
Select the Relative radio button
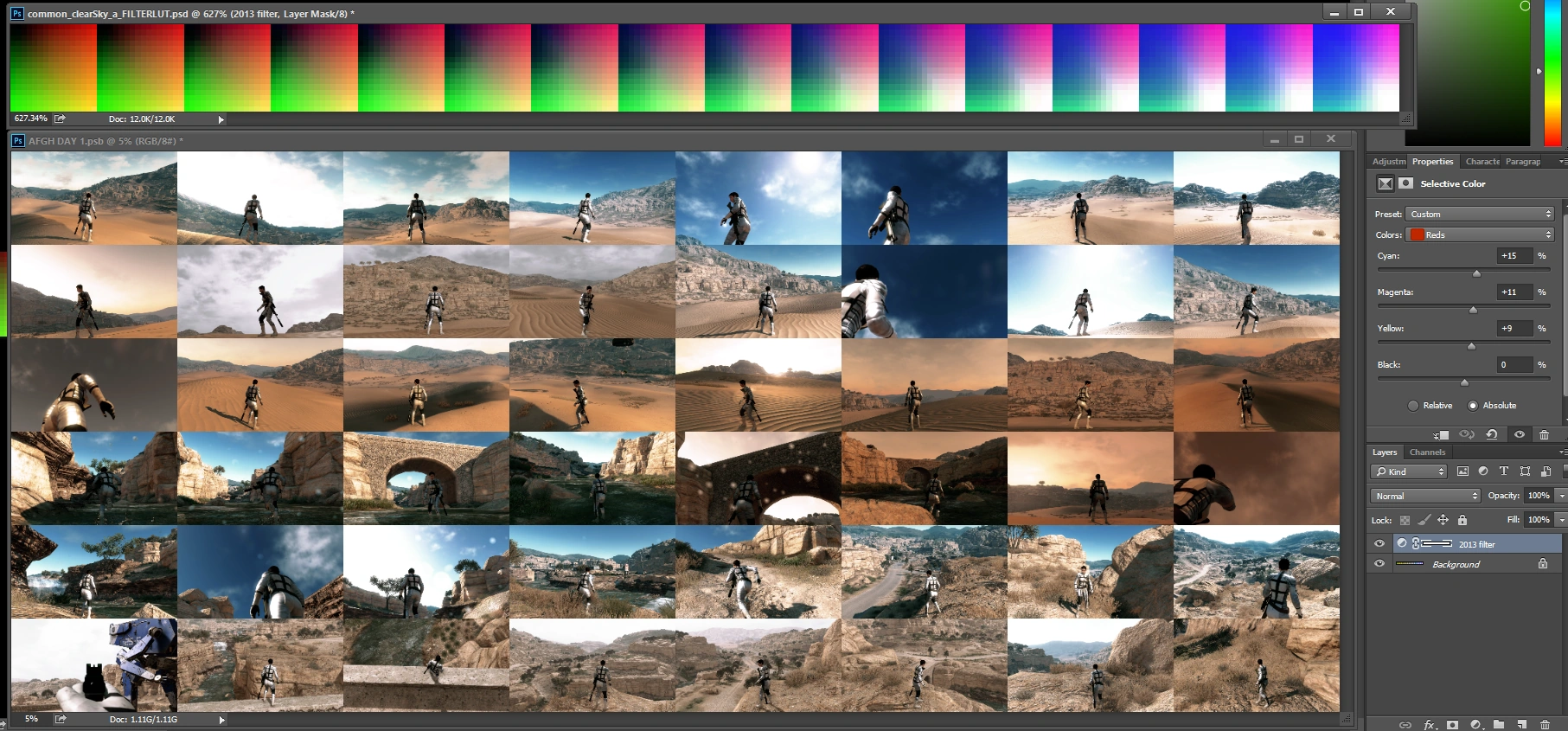tap(1413, 406)
